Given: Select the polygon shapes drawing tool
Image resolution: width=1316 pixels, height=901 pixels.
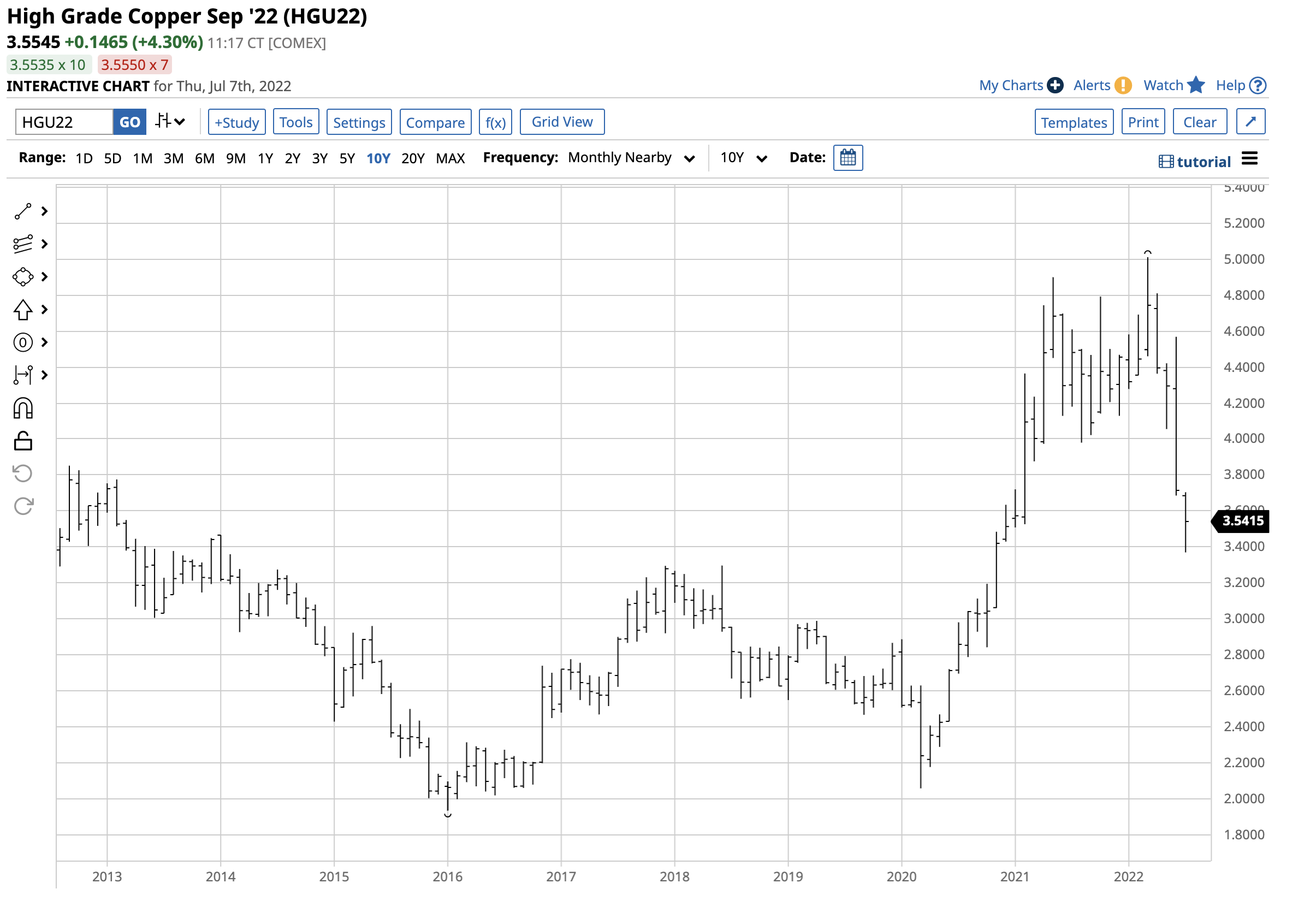Looking at the screenshot, I should click(22, 277).
